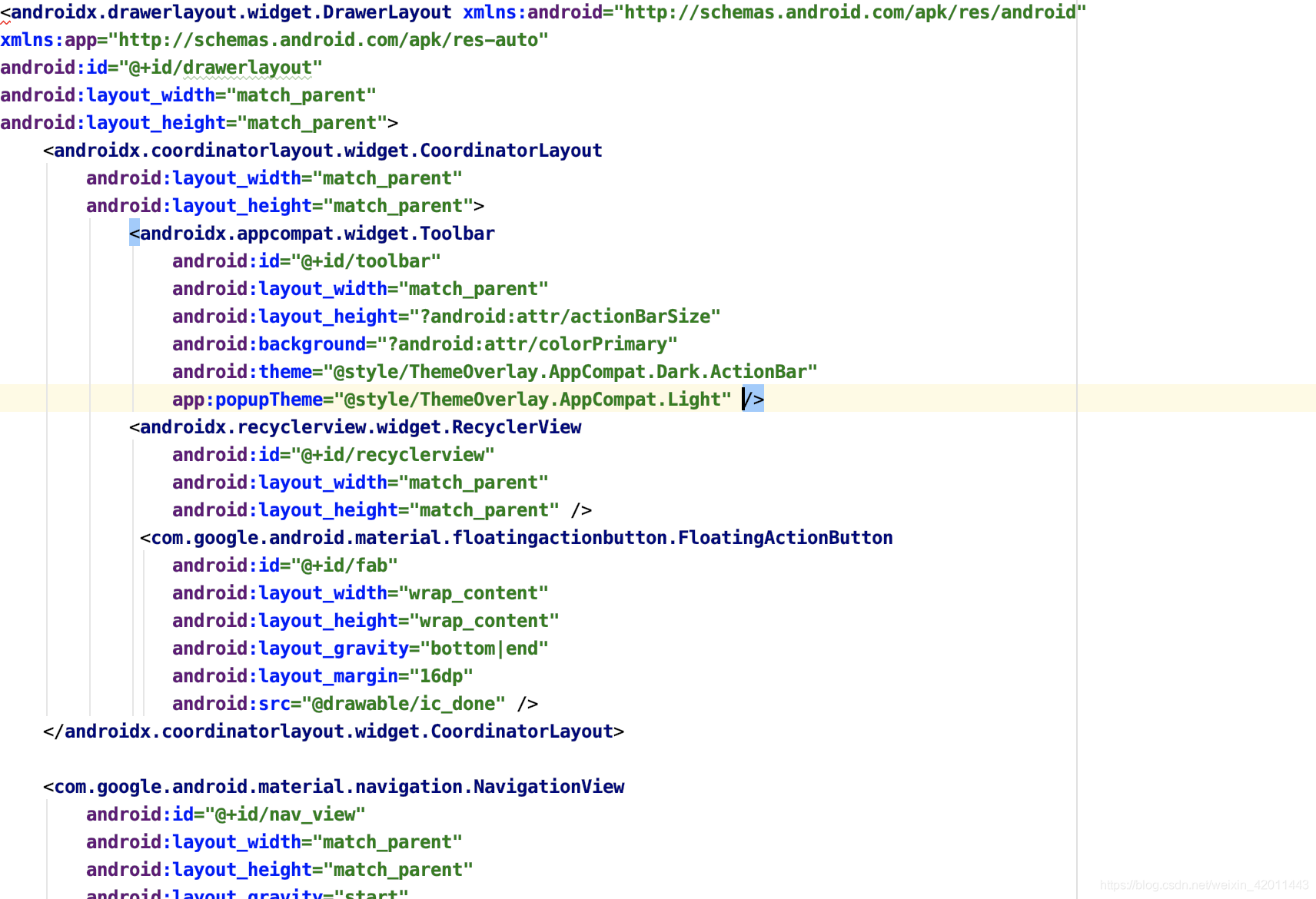Click the androidx.drawerlayout.widget.DrawerLayout opening tag
Image resolution: width=1316 pixels, height=899 pixels.
click(226, 12)
